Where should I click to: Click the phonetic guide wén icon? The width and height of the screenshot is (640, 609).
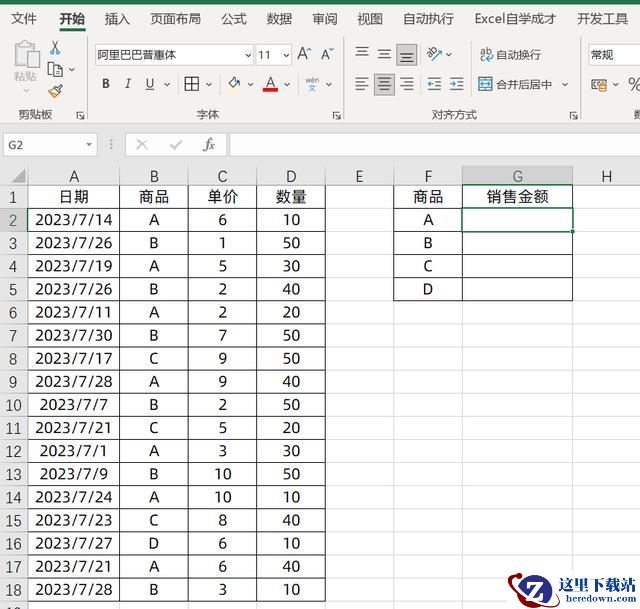click(312, 84)
